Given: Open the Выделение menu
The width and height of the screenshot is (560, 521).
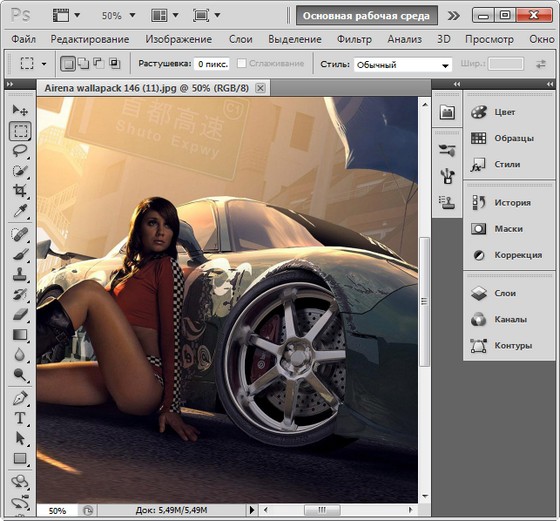Looking at the screenshot, I should 295,39.
